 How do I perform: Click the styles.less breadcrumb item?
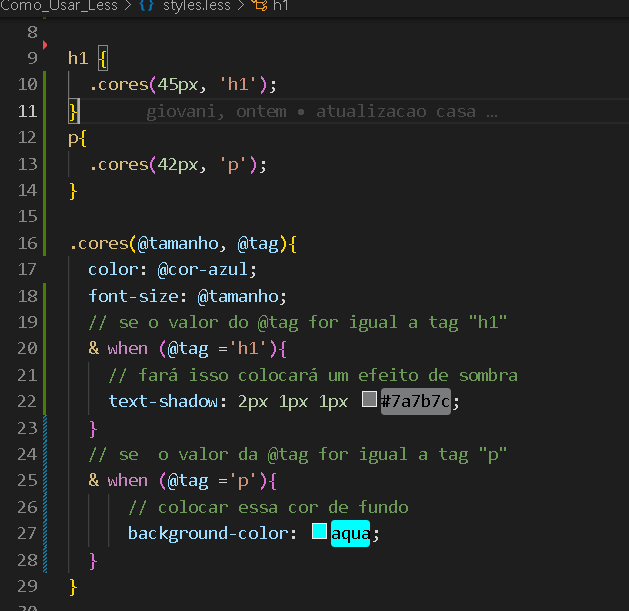click(196, 6)
